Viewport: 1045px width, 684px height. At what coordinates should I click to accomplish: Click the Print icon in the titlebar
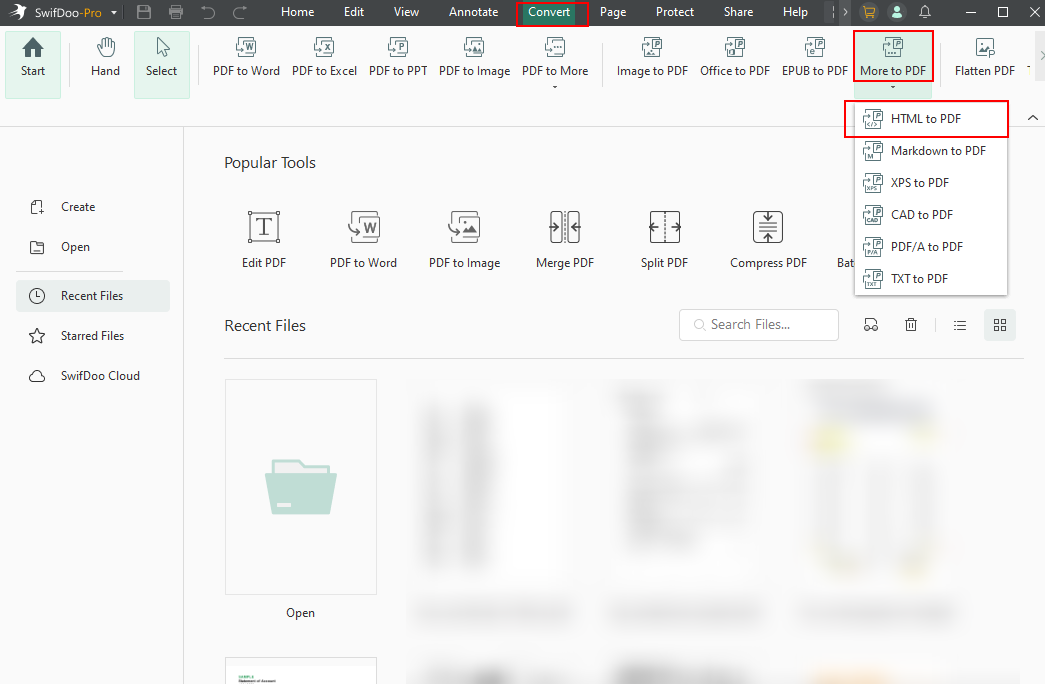click(x=176, y=12)
